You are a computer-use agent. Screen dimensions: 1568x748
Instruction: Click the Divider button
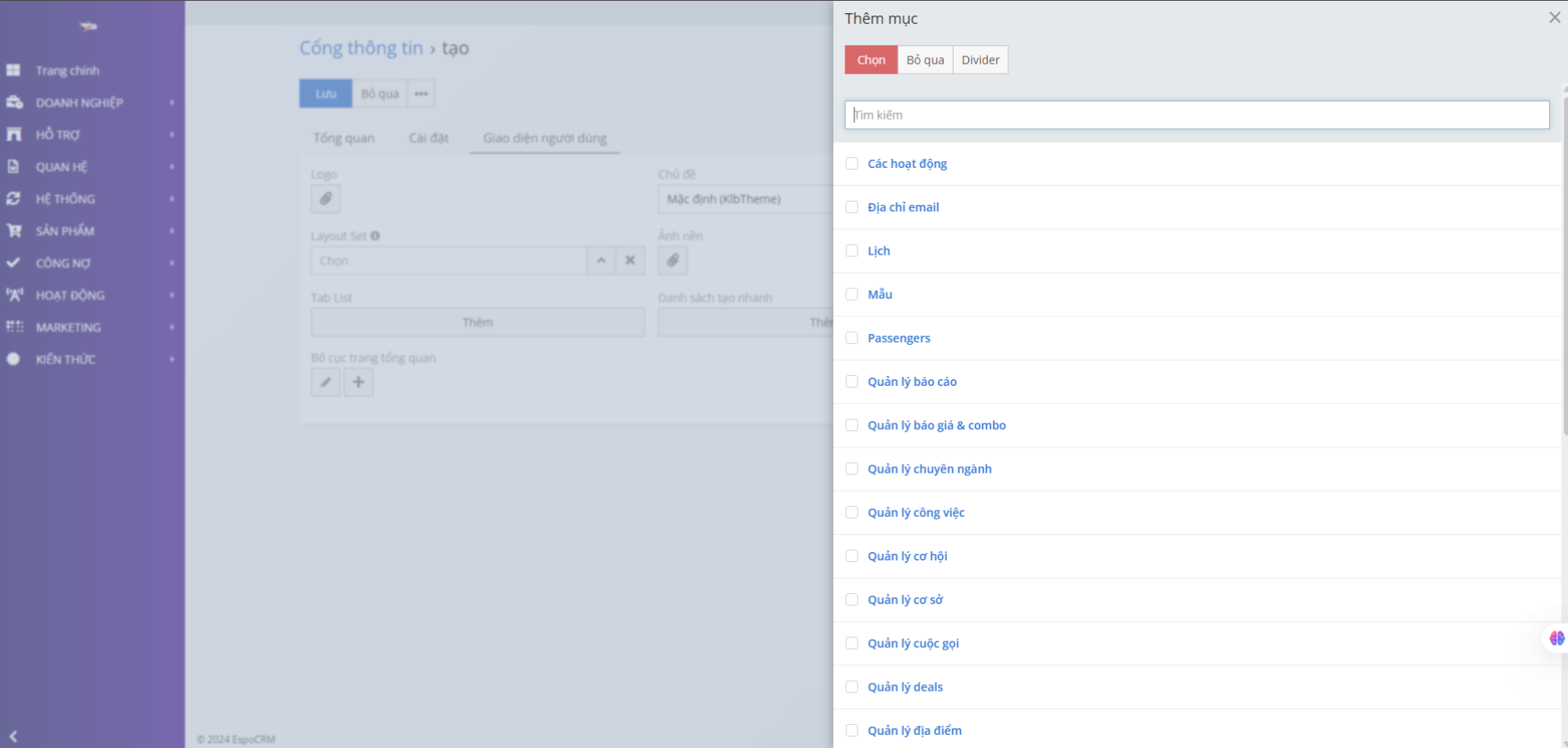coord(980,60)
